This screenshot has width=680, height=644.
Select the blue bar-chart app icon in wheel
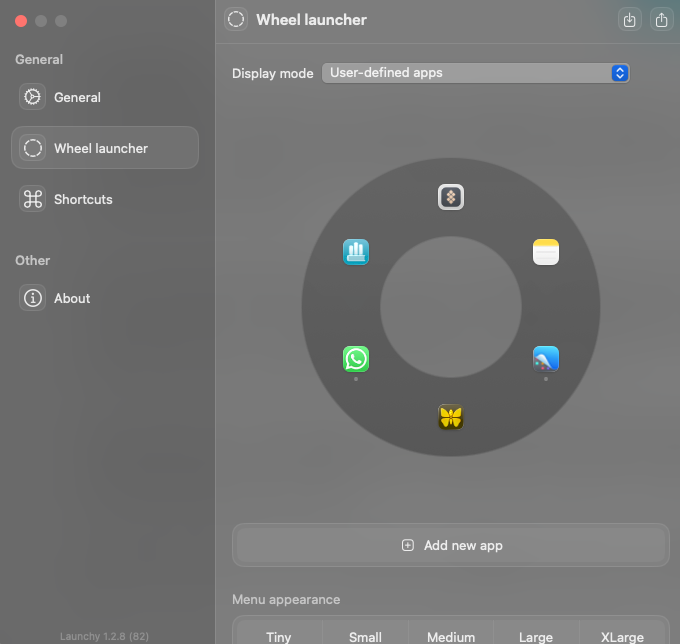(356, 252)
